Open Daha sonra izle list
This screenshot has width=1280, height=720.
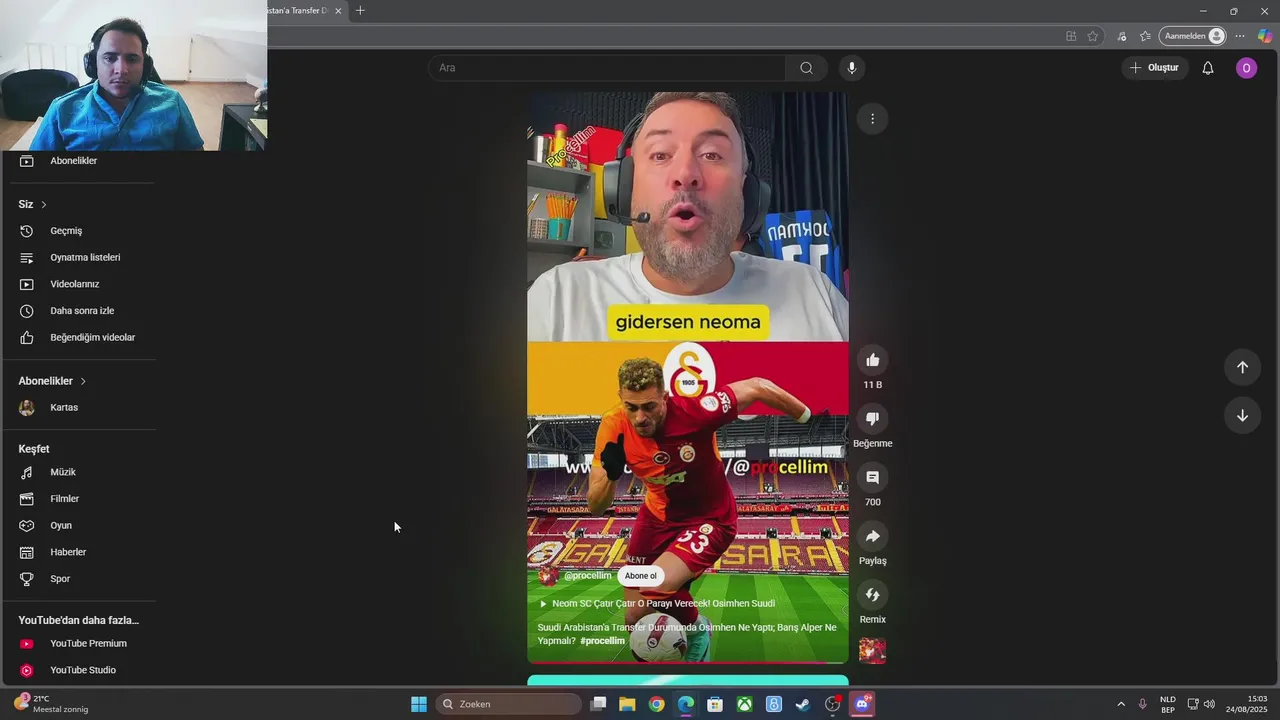point(80,311)
